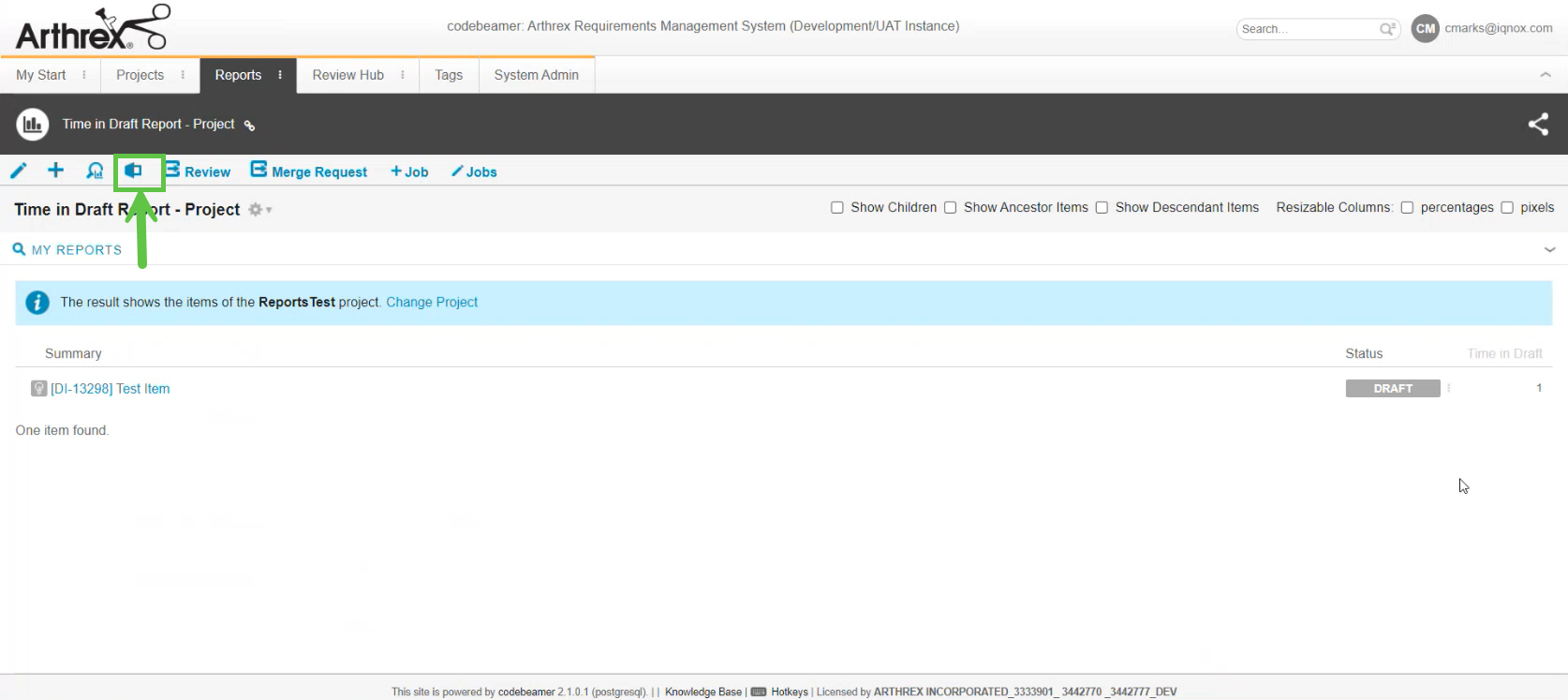Open the [DI-13298] Test Item link
Image resolution: width=1568 pixels, height=700 pixels.
pyautogui.click(x=111, y=389)
